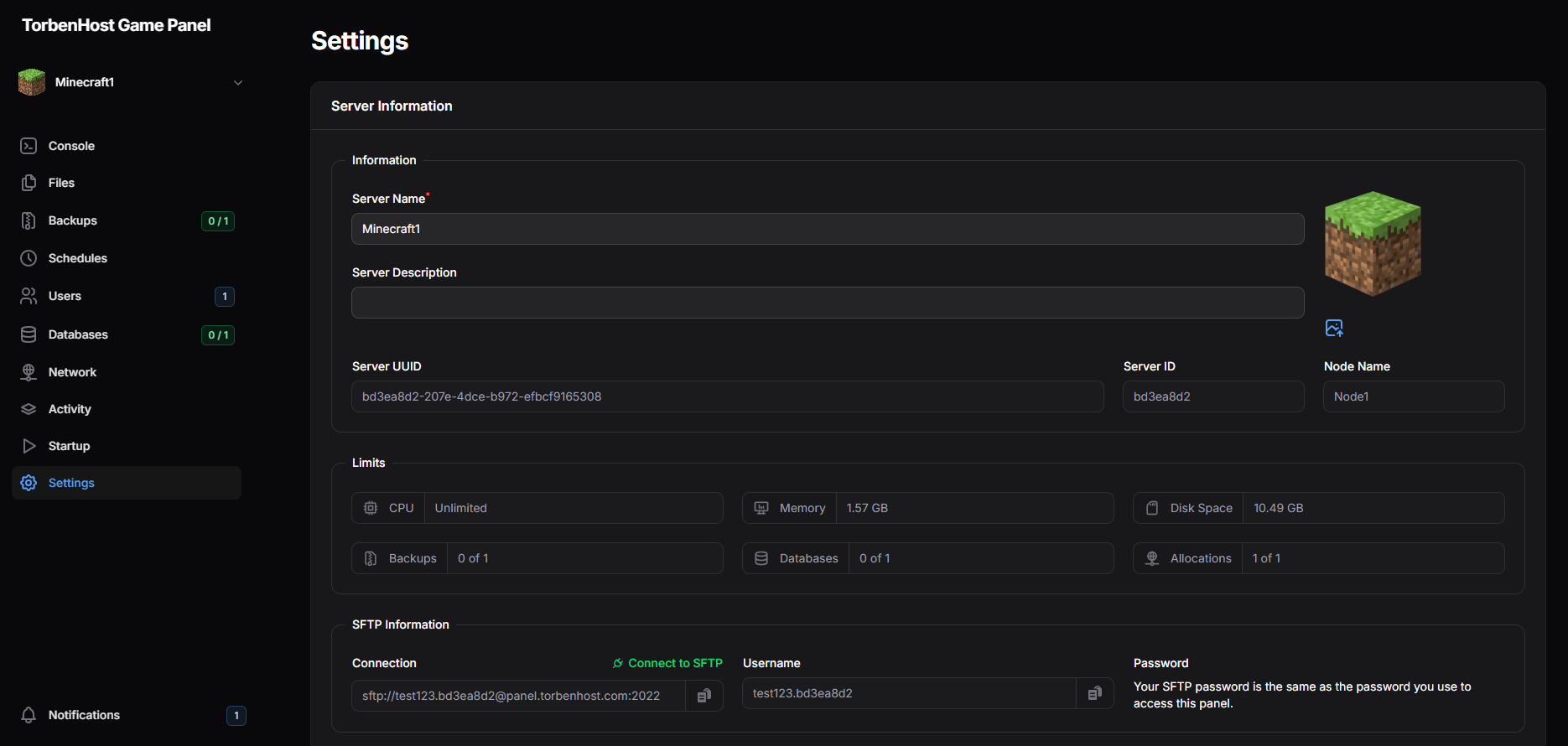
Task: Open the Users page
Action: point(65,296)
